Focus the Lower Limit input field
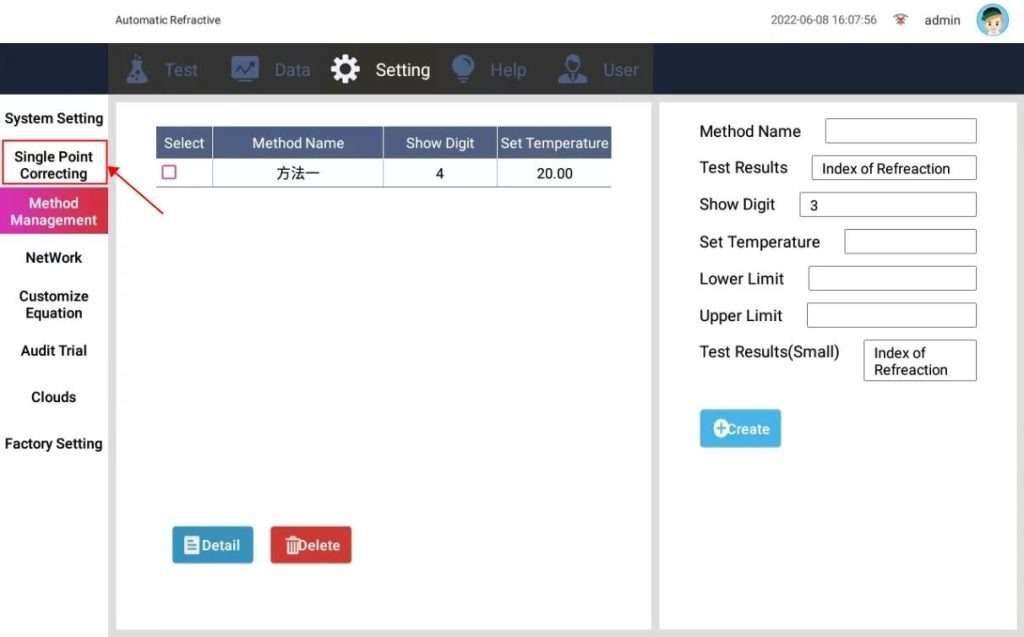This screenshot has width=1024, height=637. (x=892, y=278)
